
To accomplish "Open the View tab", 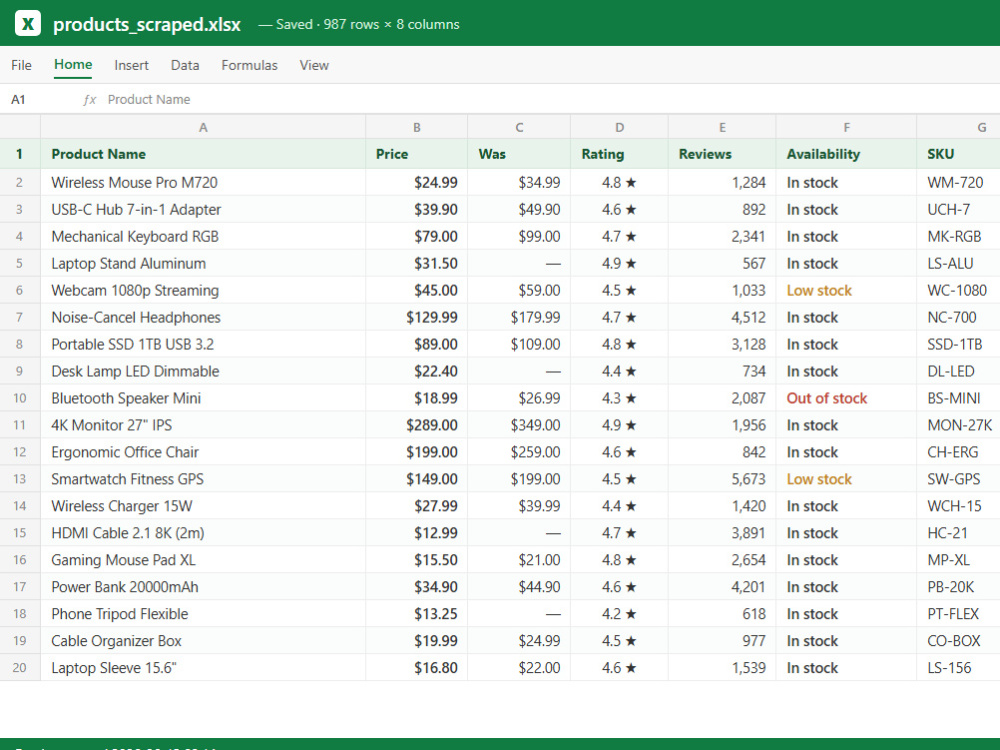I will pos(314,65).
